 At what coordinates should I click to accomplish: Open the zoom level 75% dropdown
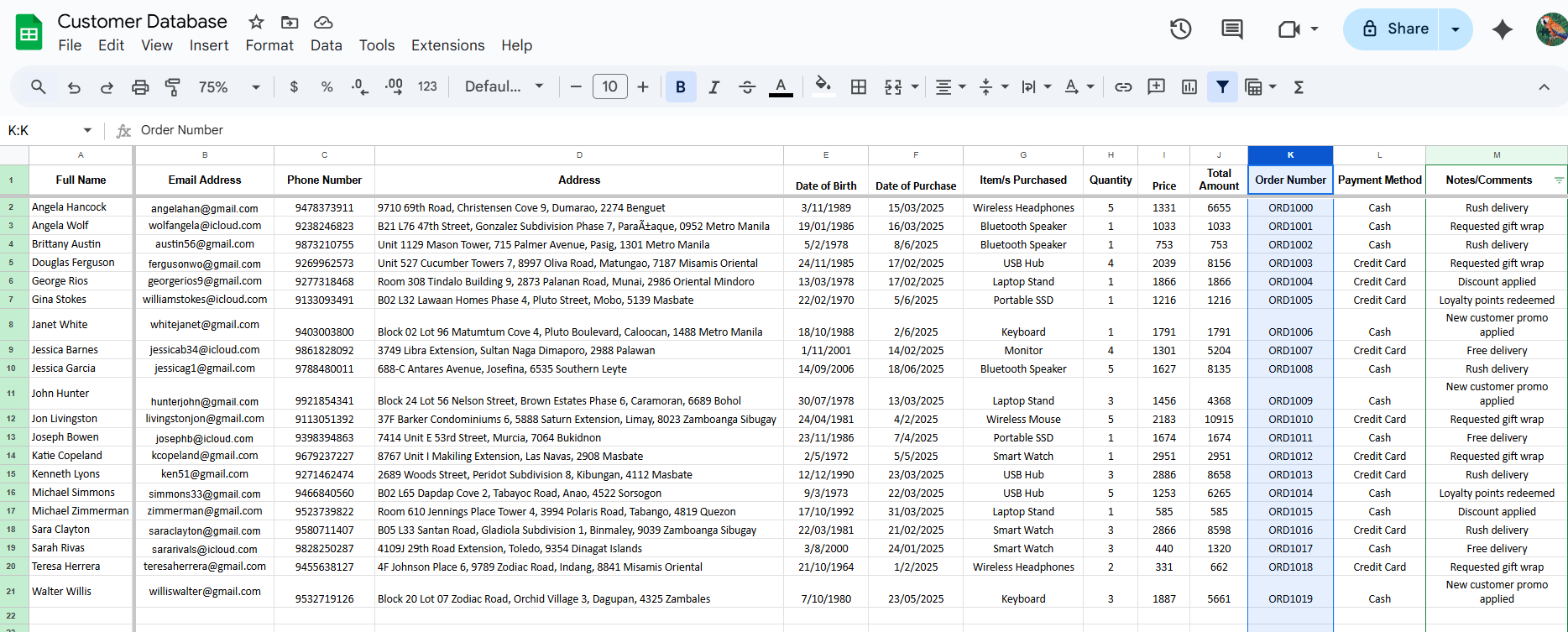pos(229,86)
